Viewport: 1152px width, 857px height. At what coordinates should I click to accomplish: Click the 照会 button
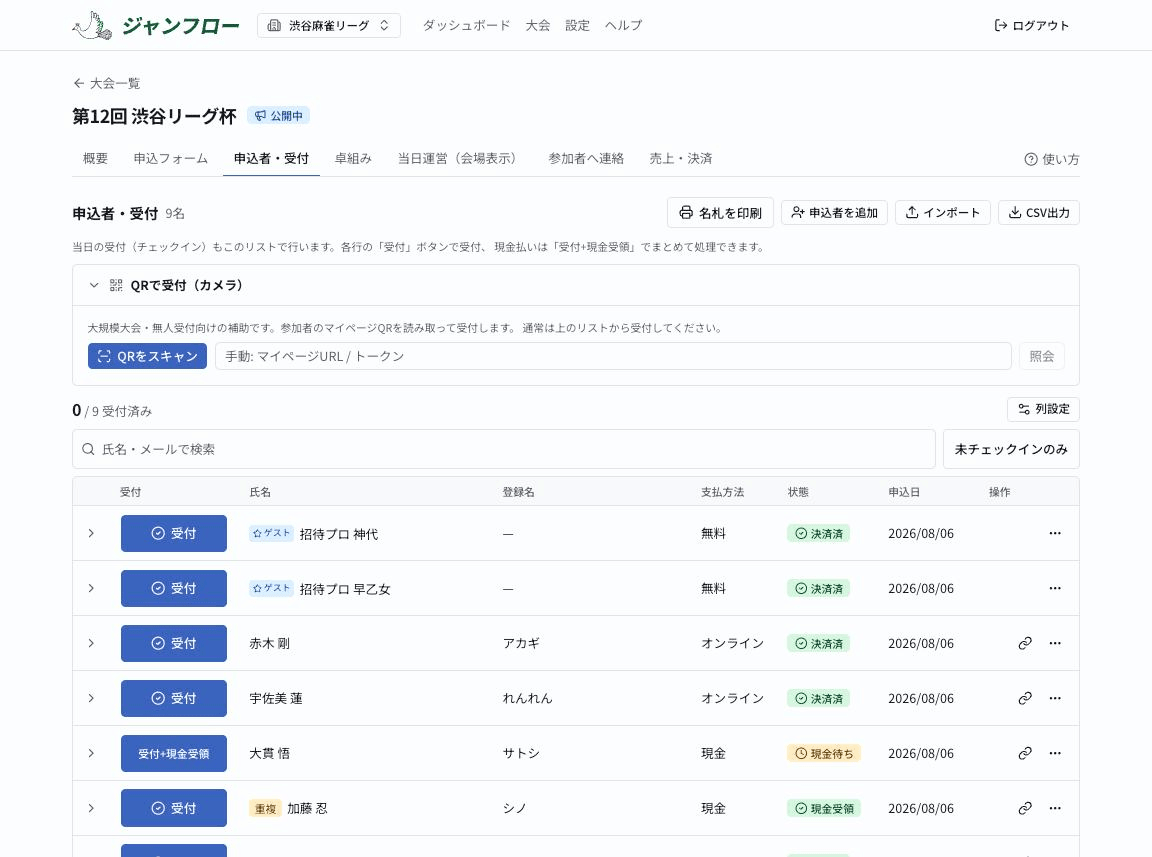coord(1041,356)
